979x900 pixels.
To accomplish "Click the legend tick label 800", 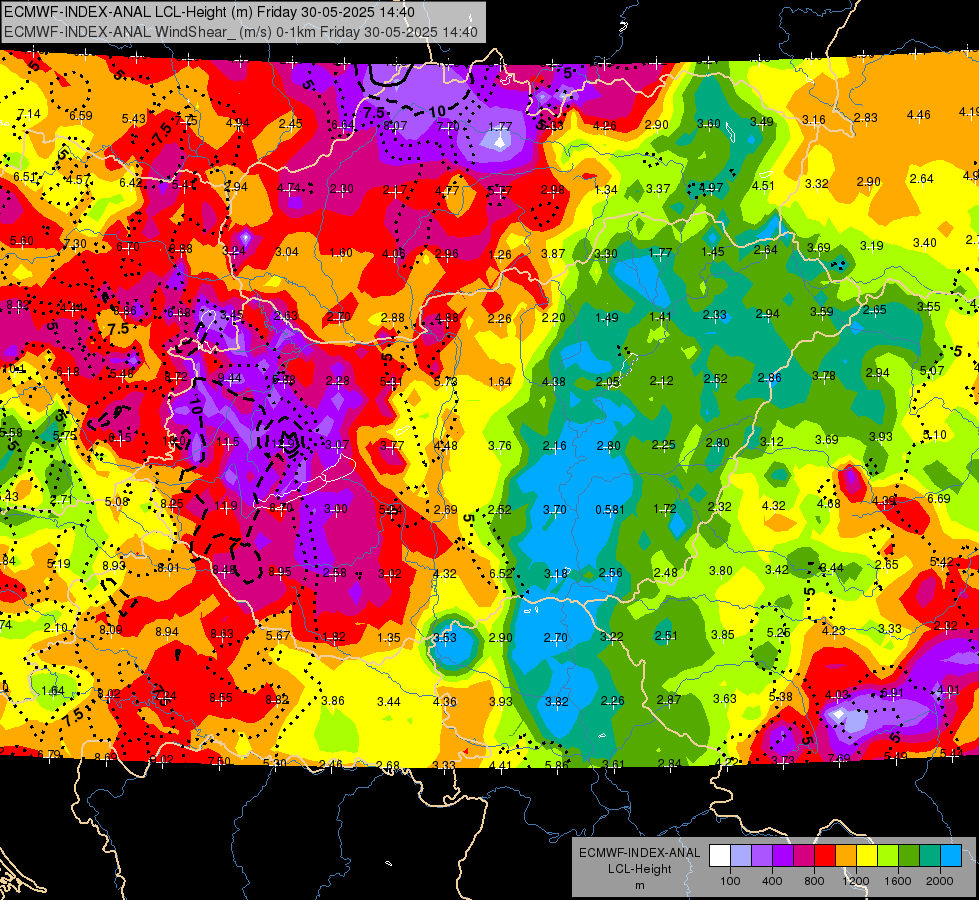I will (x=814, y=881).
